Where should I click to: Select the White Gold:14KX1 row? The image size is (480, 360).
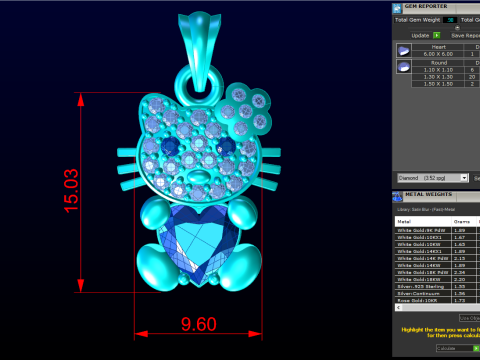437,251
